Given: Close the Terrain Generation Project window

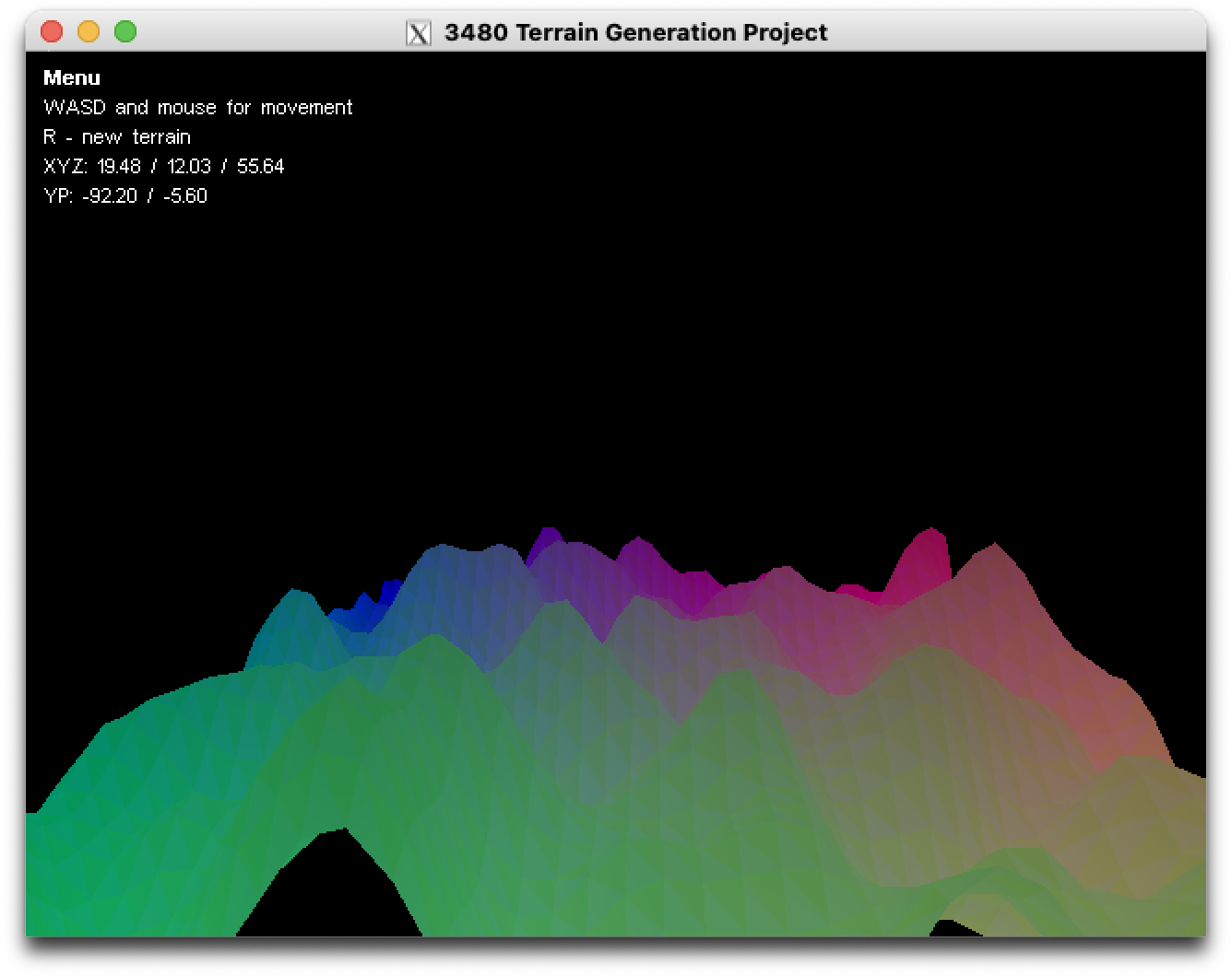Looking at the screenshot, I should (52, 32).
